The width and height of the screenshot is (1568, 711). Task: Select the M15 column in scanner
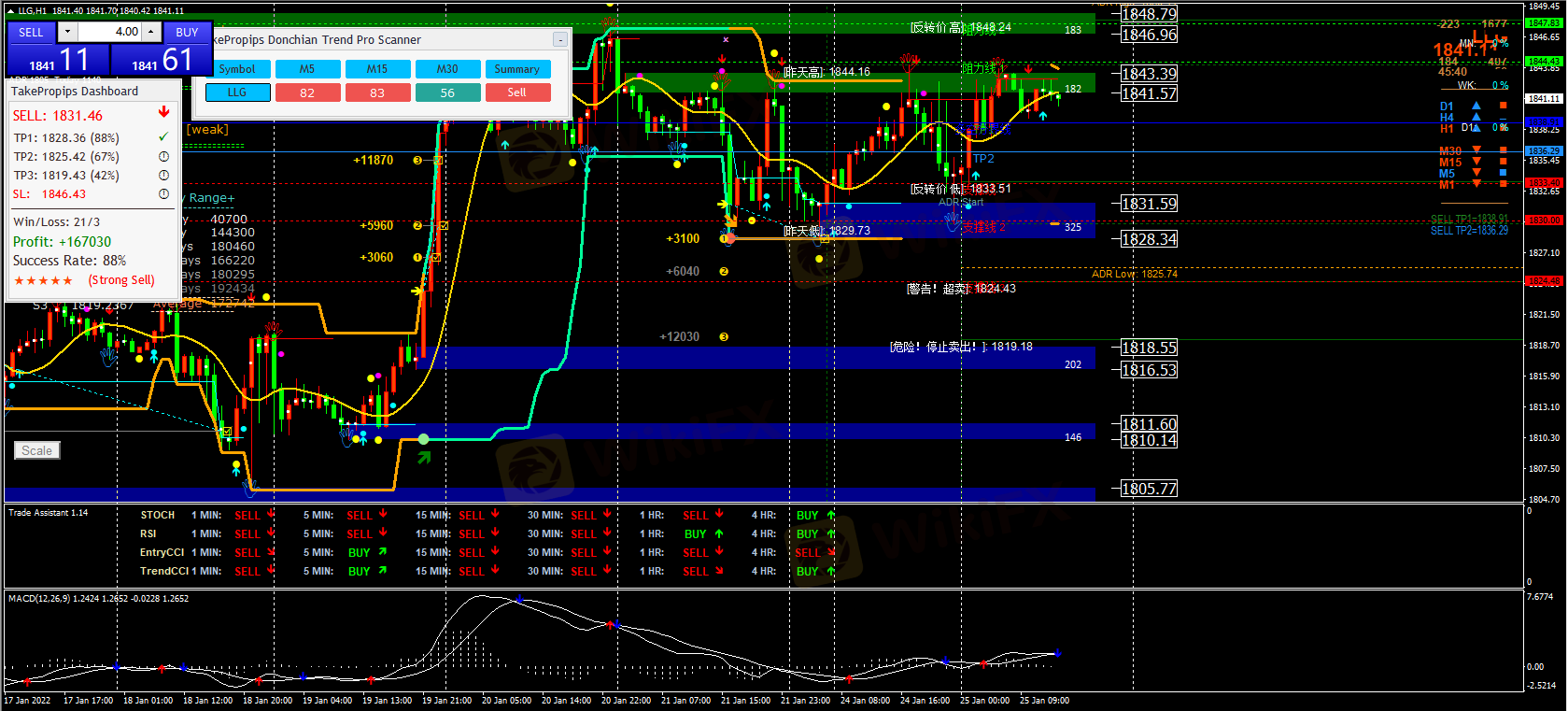coord(377,69)
